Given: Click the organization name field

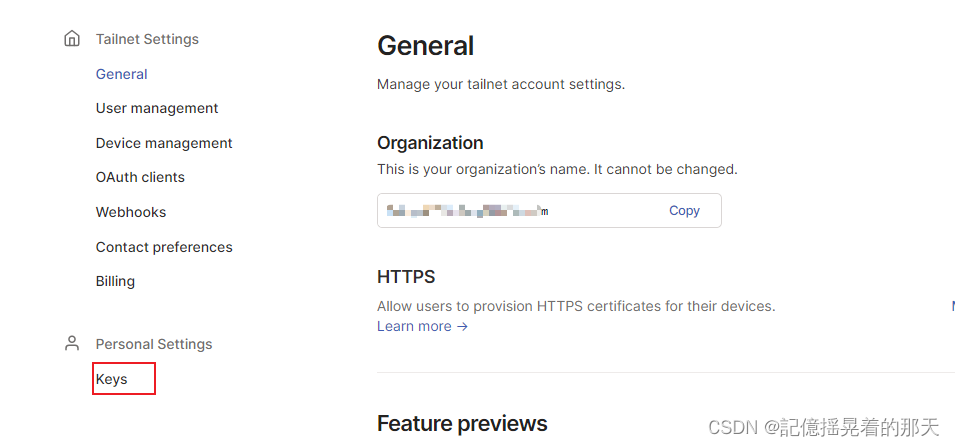Looking at the screenshot, I should (549, 211).
